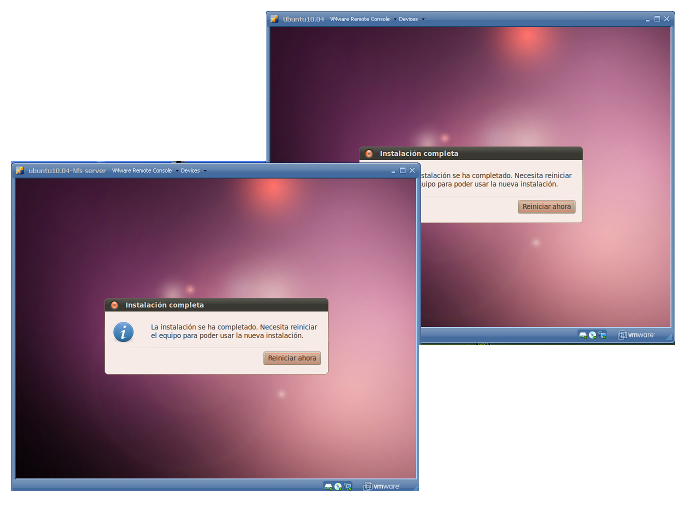Close the Ubuntu10.04 console window

click(x=667, y=19)
